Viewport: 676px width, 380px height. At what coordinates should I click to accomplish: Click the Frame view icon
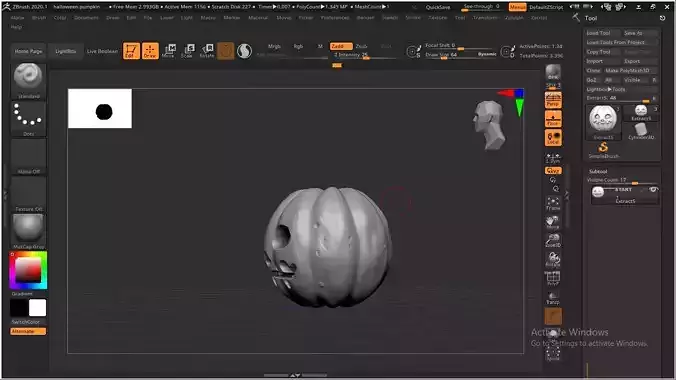(553, 204)
